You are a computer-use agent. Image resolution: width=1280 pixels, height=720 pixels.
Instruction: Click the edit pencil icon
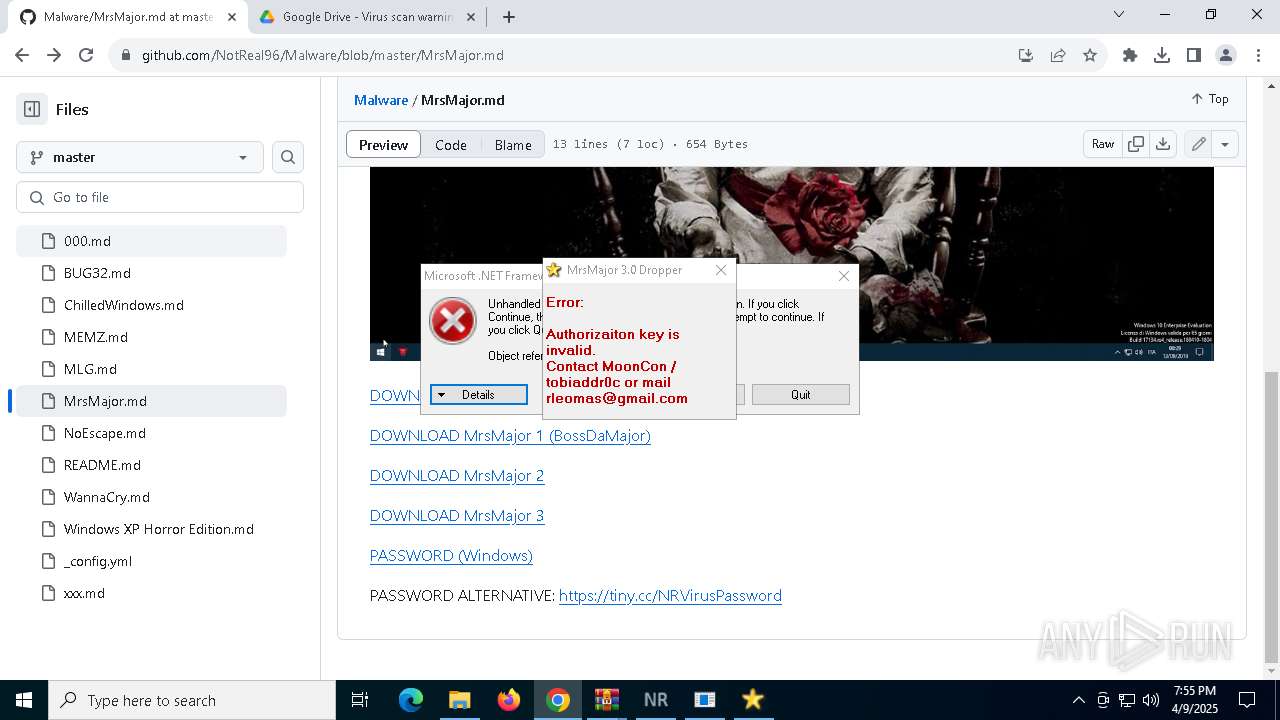[1198, 144]
